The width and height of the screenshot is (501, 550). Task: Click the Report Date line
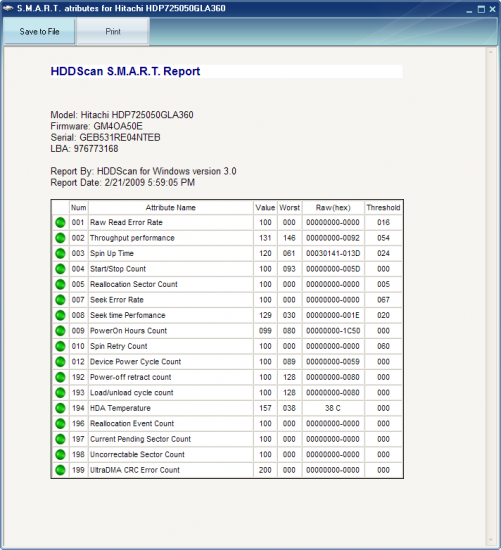pos(122,182)
